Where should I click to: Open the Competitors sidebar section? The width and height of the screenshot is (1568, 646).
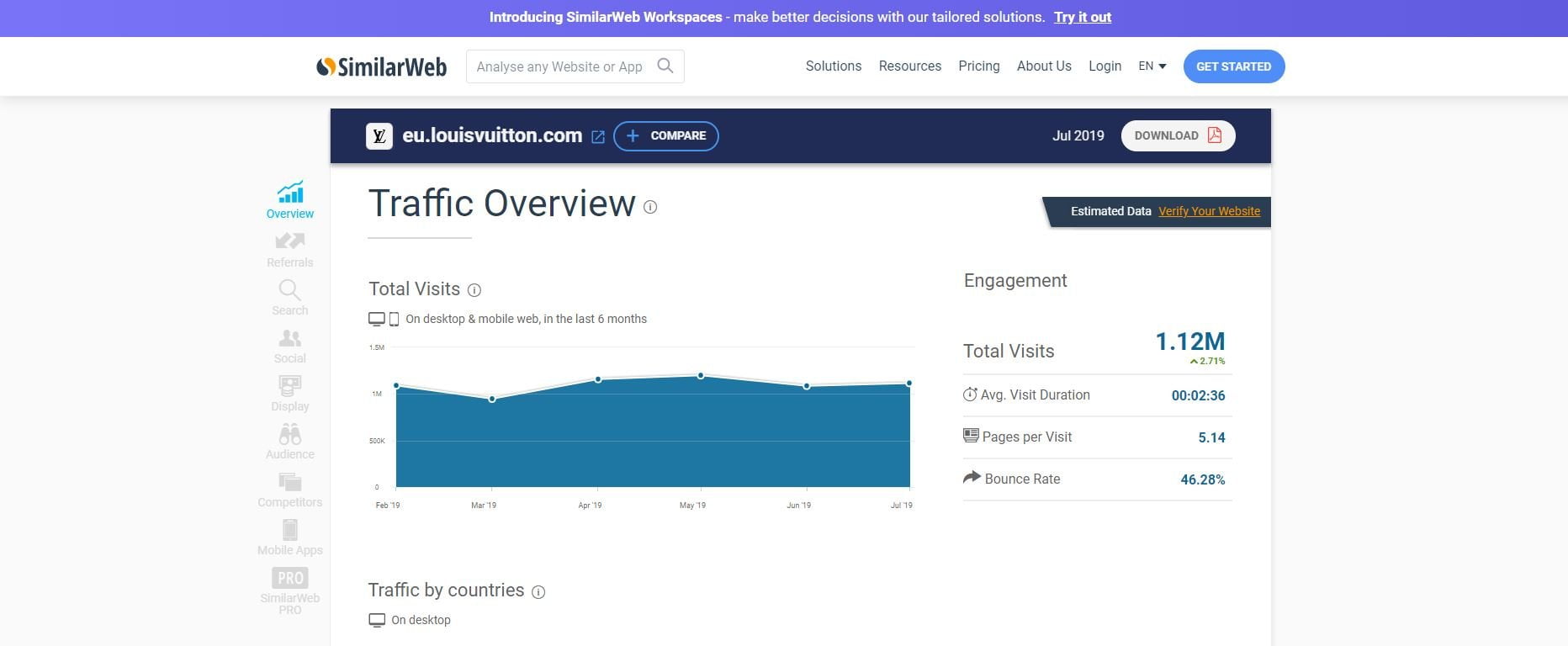click(290, 490)
